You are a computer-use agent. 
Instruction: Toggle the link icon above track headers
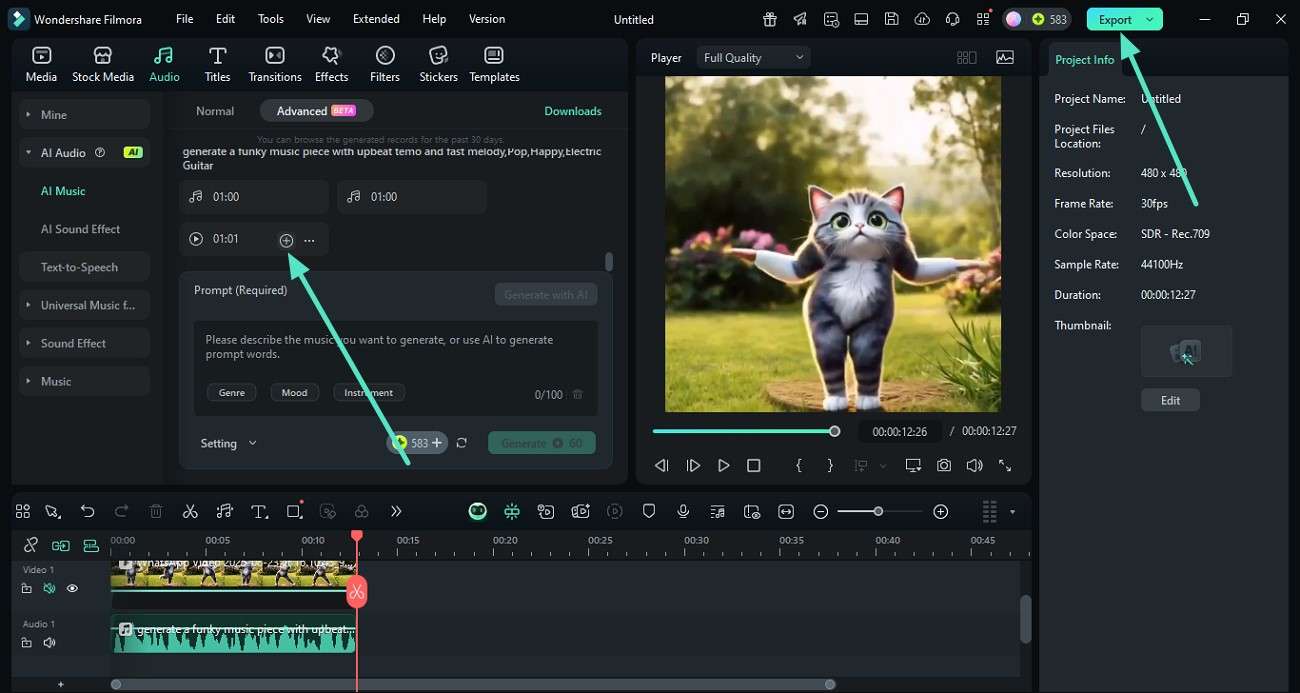click(30, 545)
